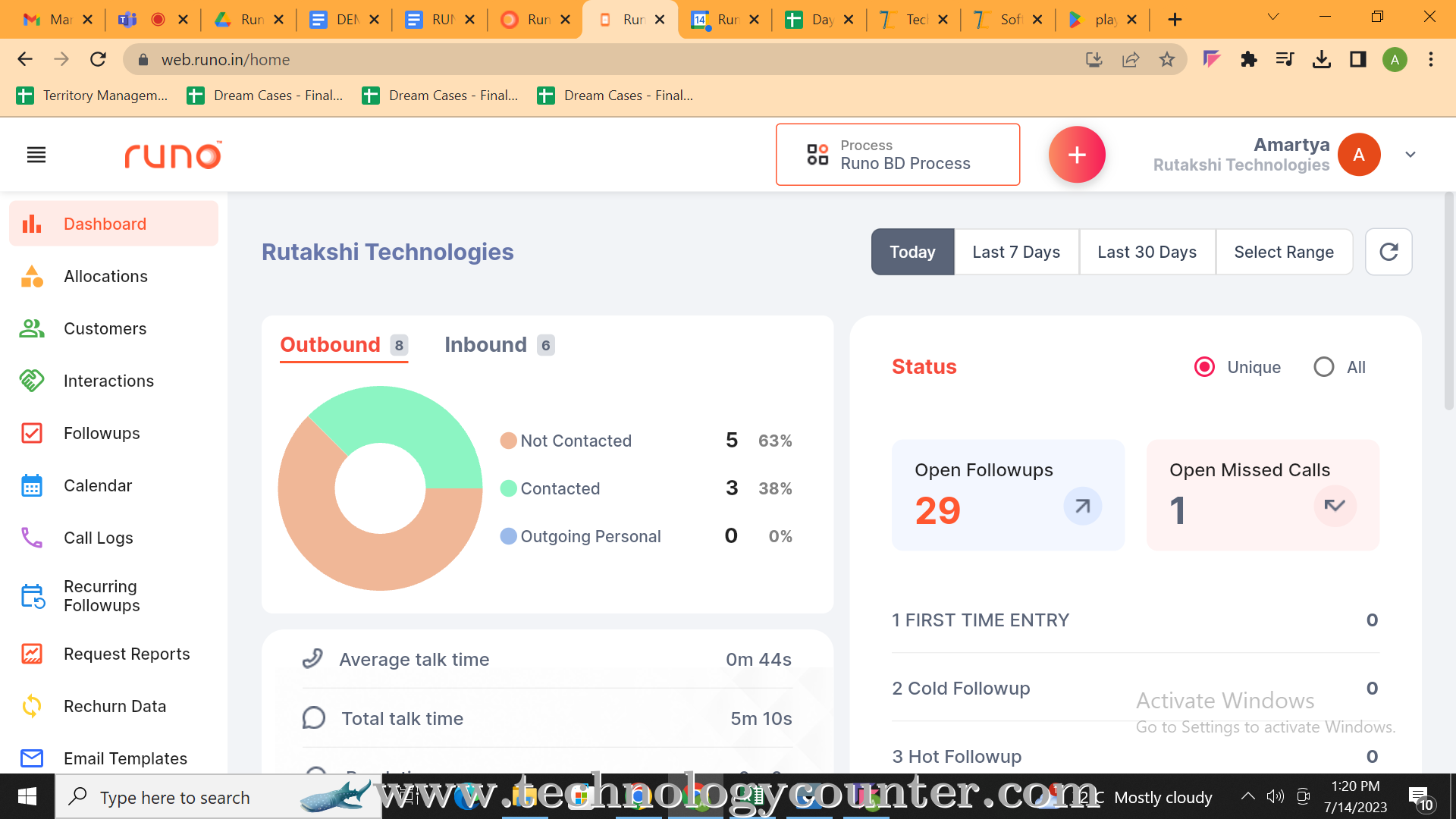Select the Last 30 Days filter

(x=1147, y=252)
